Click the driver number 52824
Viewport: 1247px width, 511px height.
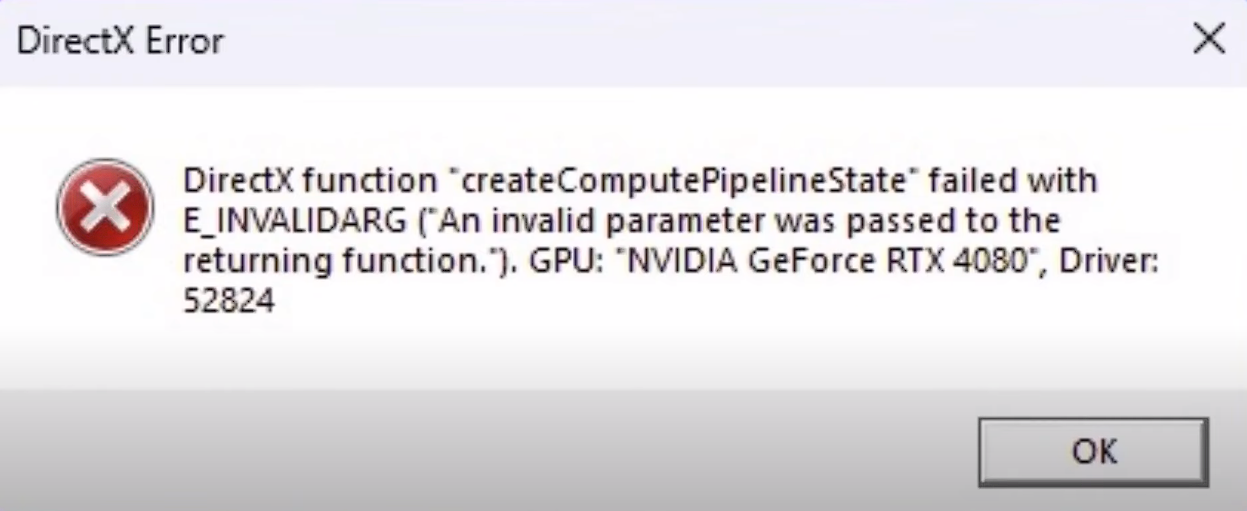(x=228, y=300)
